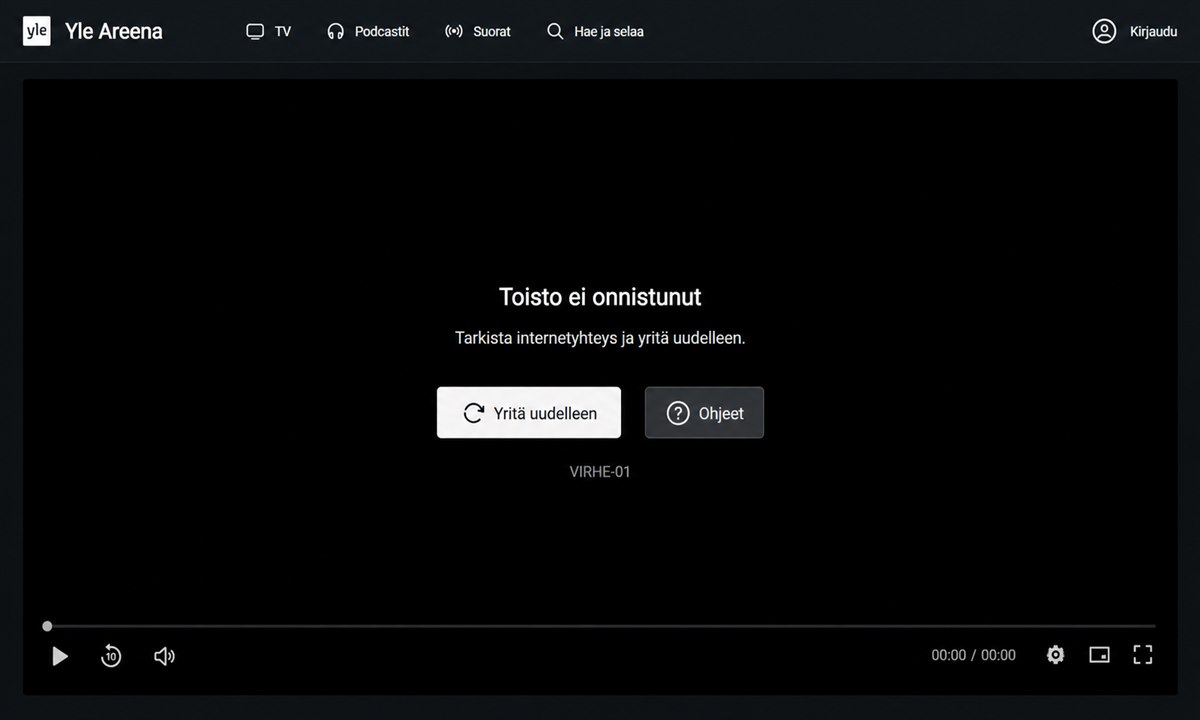This screenshot has width=1200, height=720.
Task: Click the user profile icon
Action: (1104, 31)
